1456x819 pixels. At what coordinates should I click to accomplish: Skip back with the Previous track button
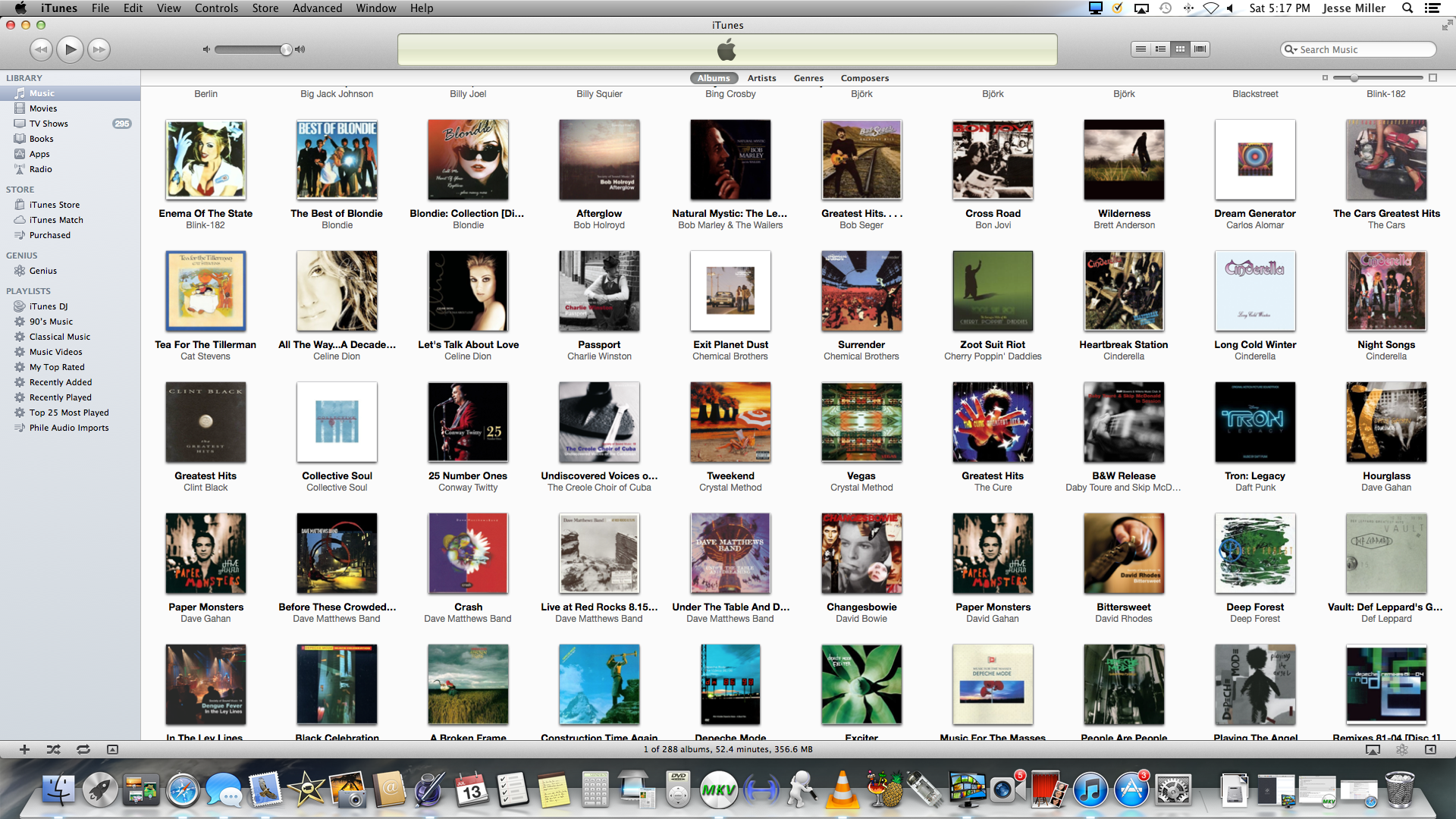(x=41, y=49)
